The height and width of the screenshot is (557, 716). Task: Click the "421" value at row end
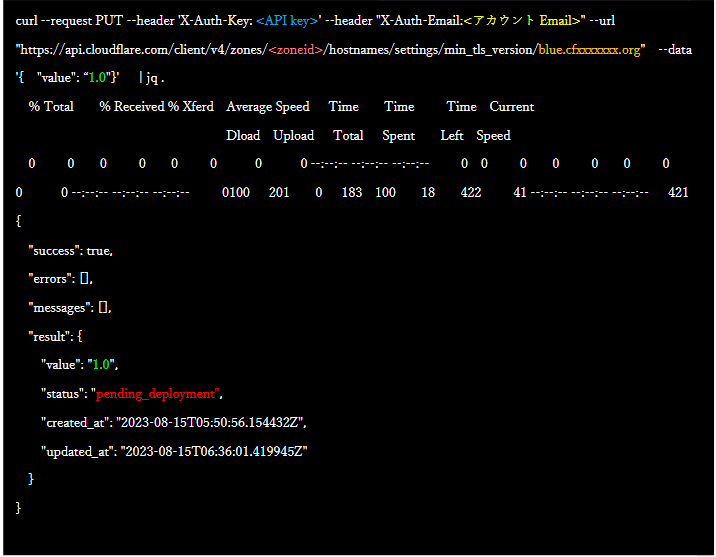pos(678,193)
